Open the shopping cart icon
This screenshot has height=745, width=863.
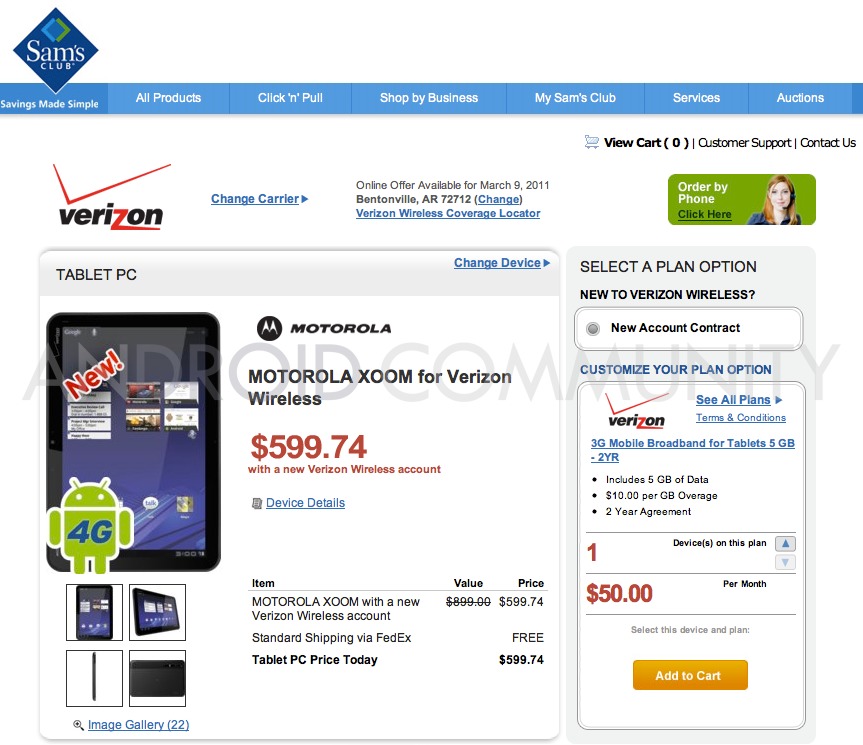pos(592,142)
